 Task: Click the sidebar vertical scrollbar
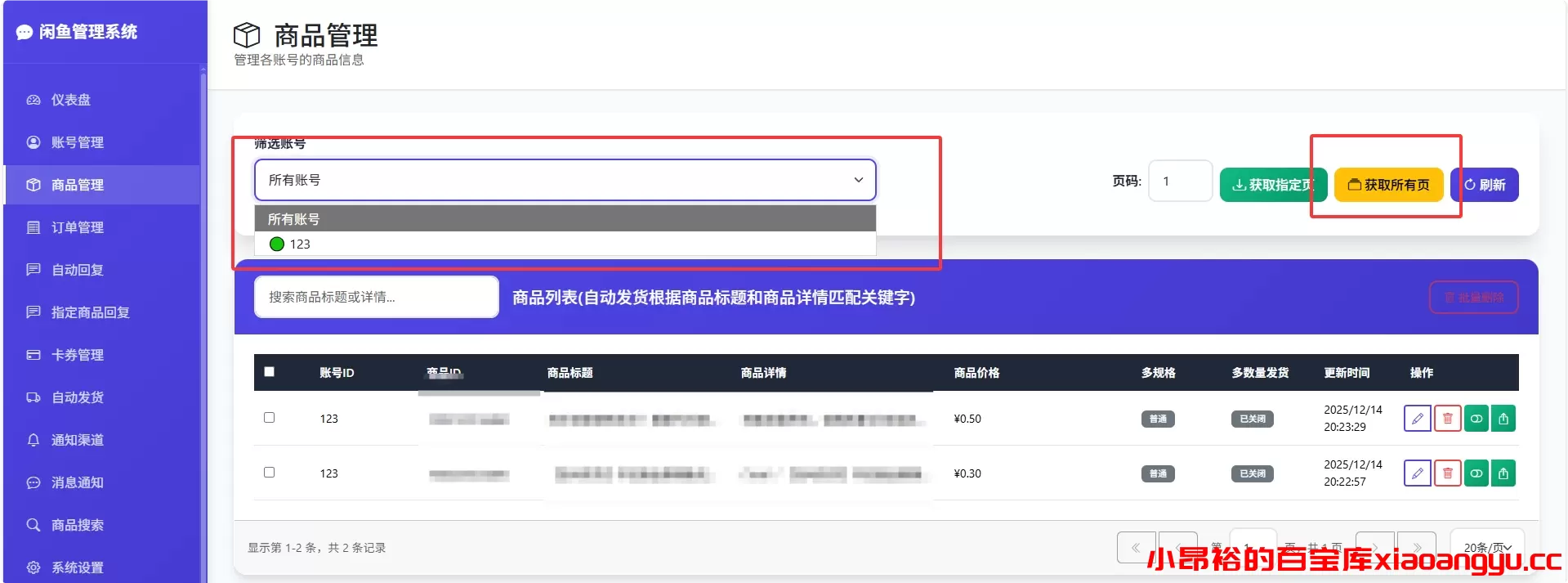point(203,327)
